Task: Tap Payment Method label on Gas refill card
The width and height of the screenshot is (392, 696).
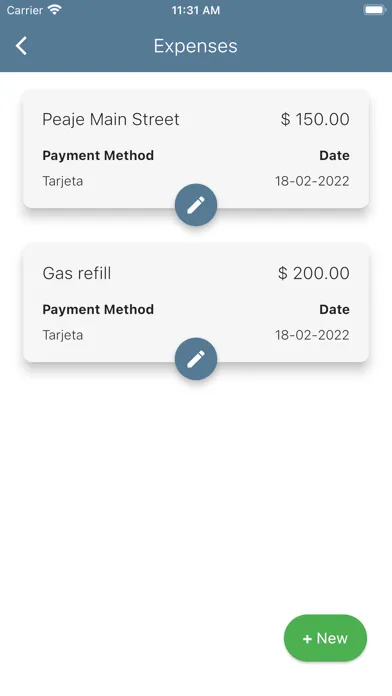Action: [98, 310]
